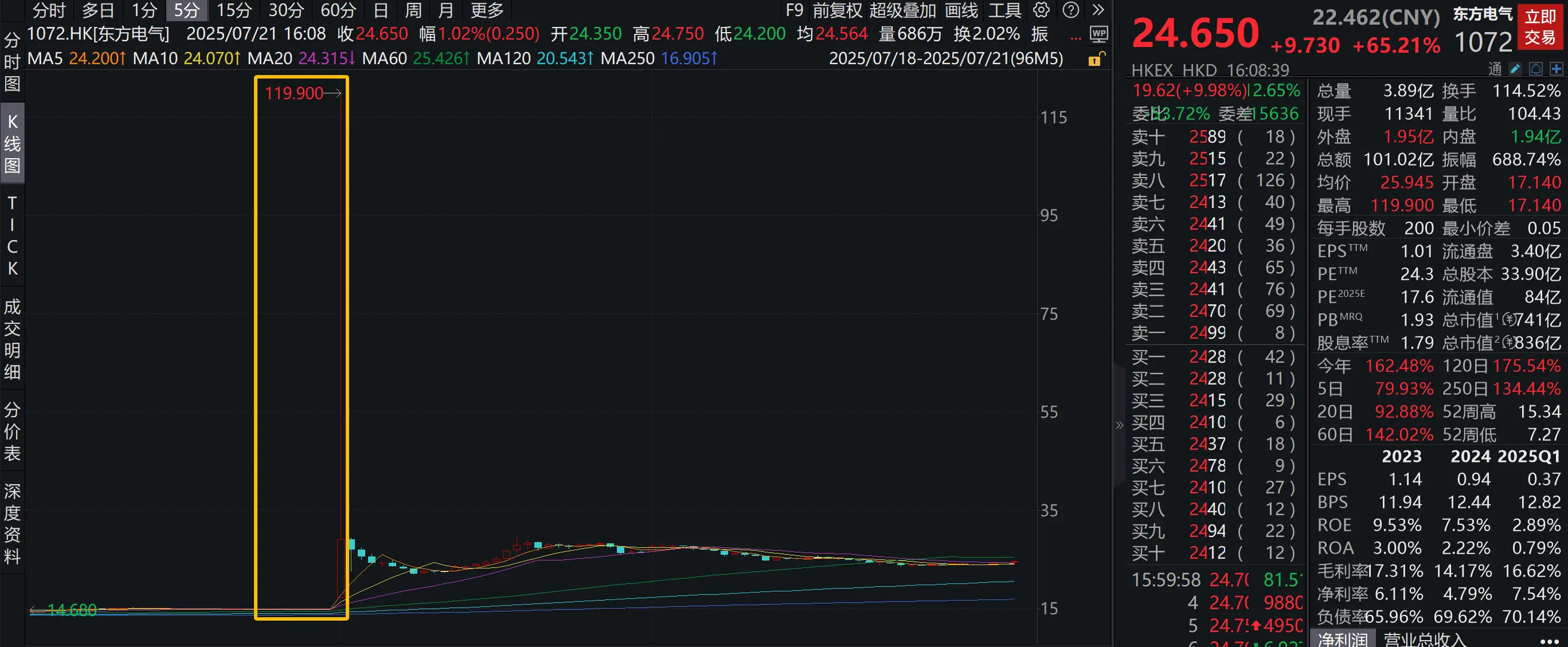Click the WP monitor icon
1568x647 pixels.
pyautogui.click(x=1098, y=34)
